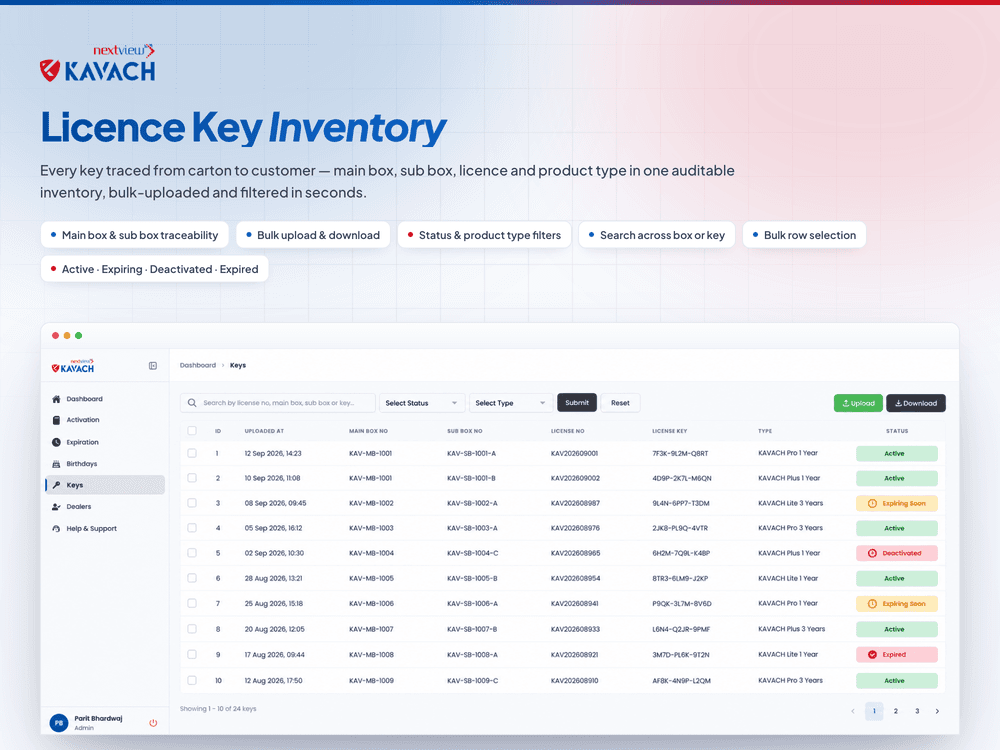1000x750 pixels.
Task: Click the Expiration clock icon
Action: (x=56, y=442)
